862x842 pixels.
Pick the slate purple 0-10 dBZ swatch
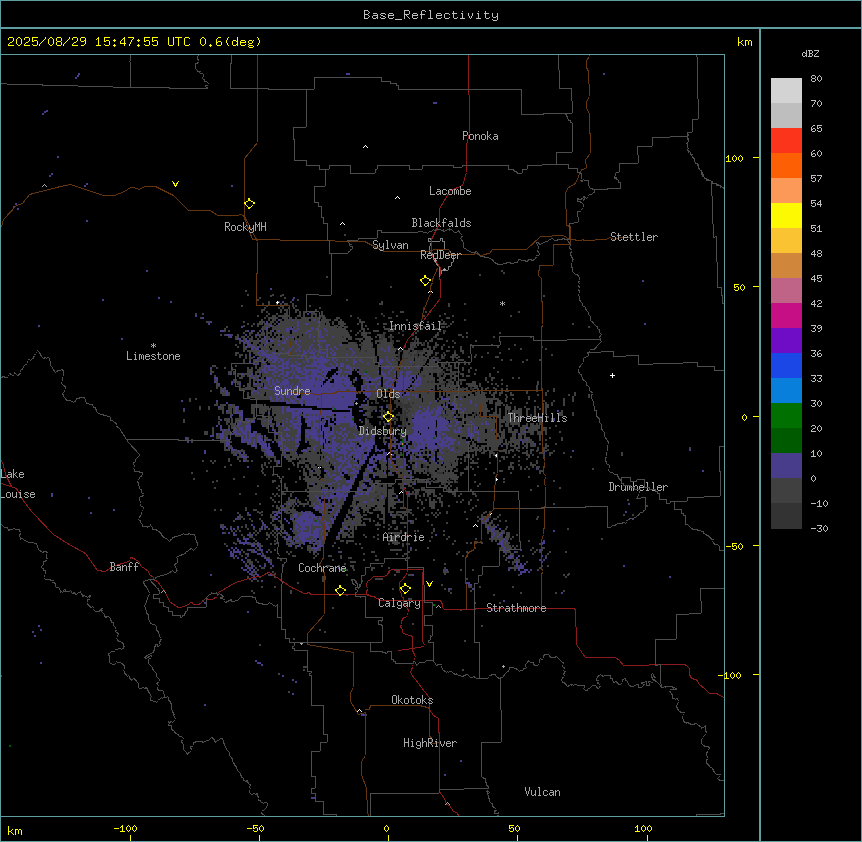(786, 466)
